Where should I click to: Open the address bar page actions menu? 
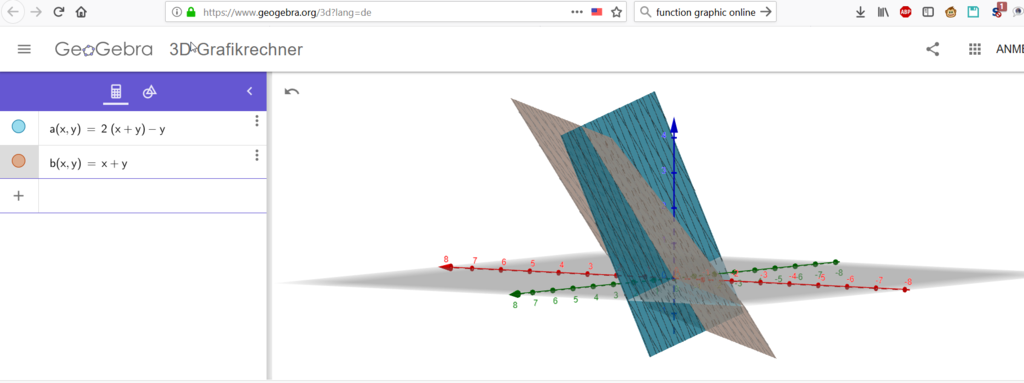[577, 12]
